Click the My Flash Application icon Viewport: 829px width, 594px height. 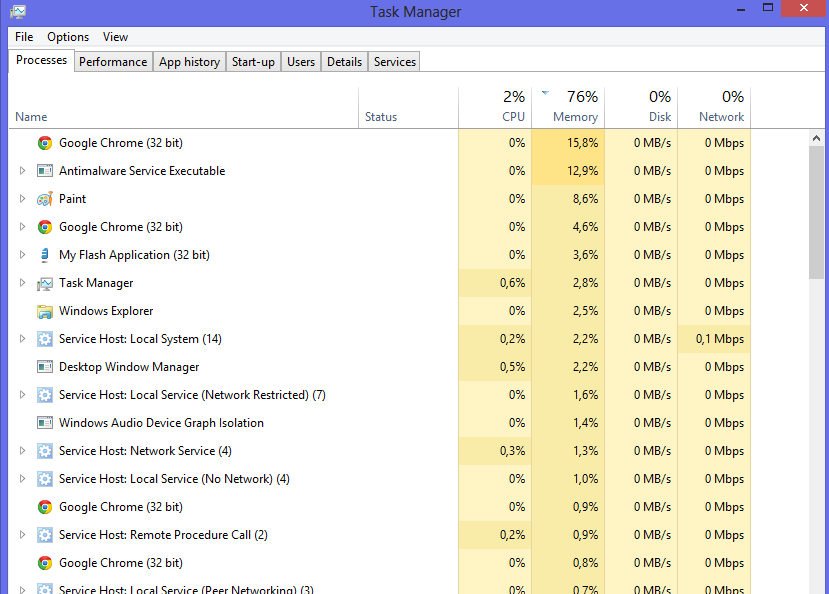pyautogui.click(x=45, y=255)
